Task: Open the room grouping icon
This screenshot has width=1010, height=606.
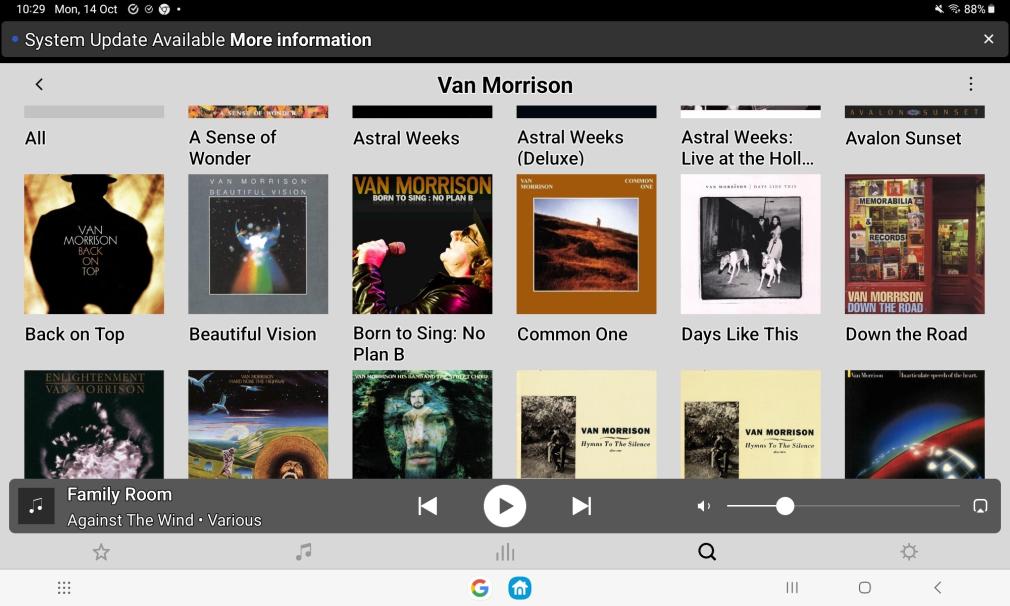Action: click(980, 506)
